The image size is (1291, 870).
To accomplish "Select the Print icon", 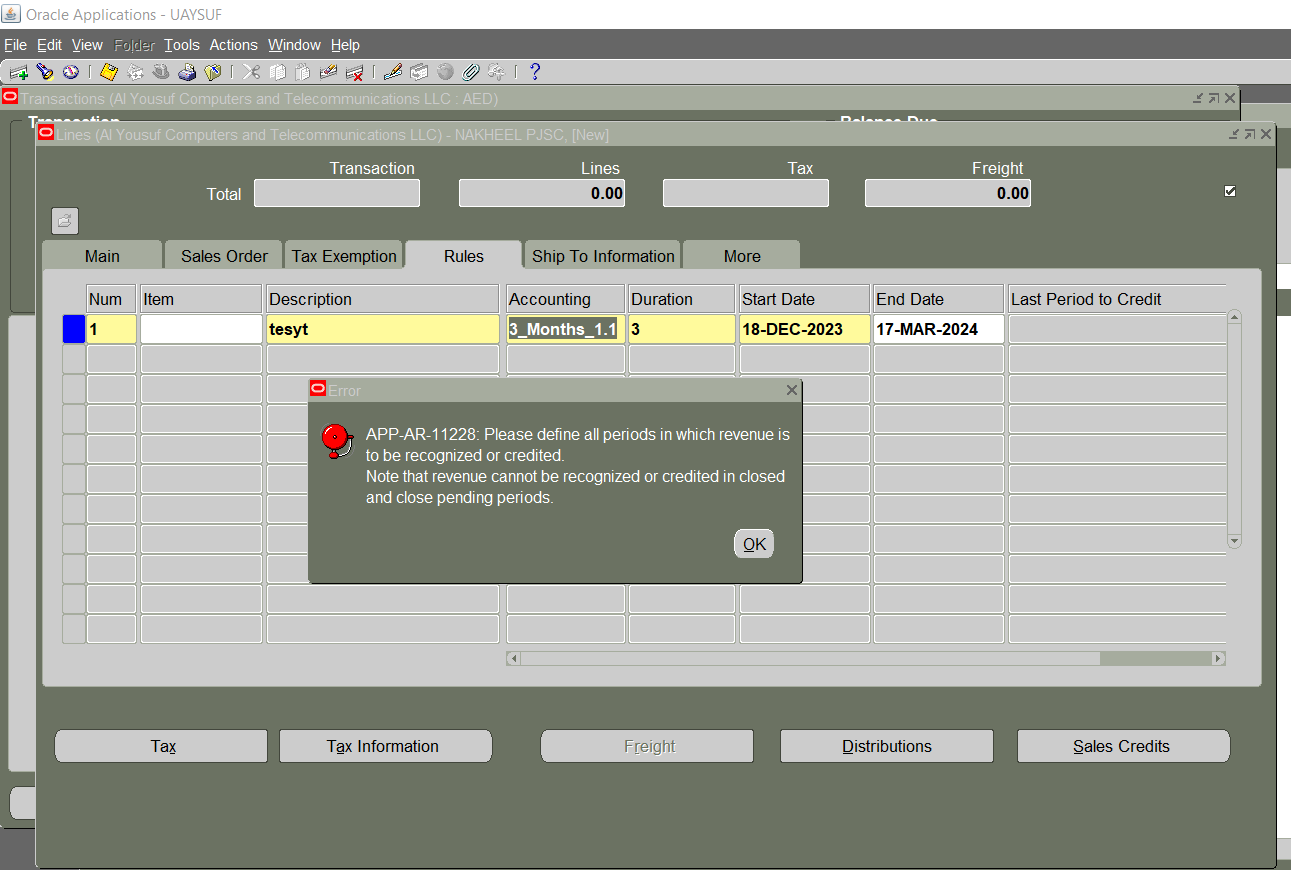I will click(187, 71).
